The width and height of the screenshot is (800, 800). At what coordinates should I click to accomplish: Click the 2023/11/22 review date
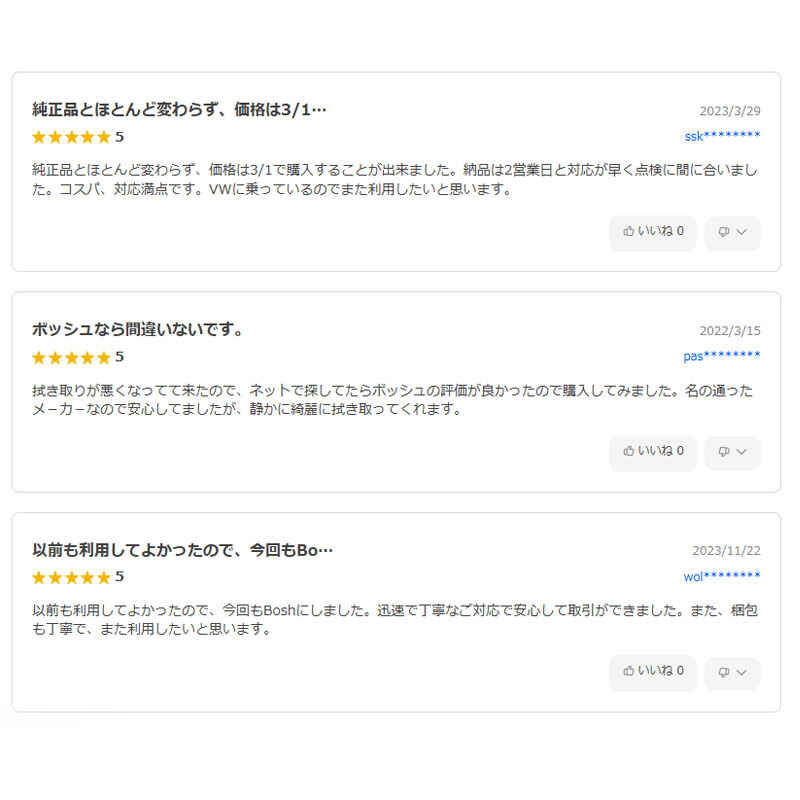click(726, 551)
